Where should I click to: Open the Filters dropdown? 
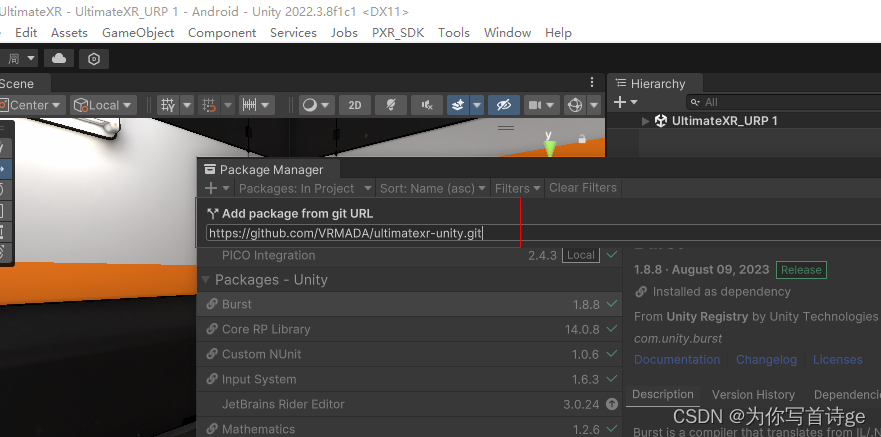click(x=517, y=188)
